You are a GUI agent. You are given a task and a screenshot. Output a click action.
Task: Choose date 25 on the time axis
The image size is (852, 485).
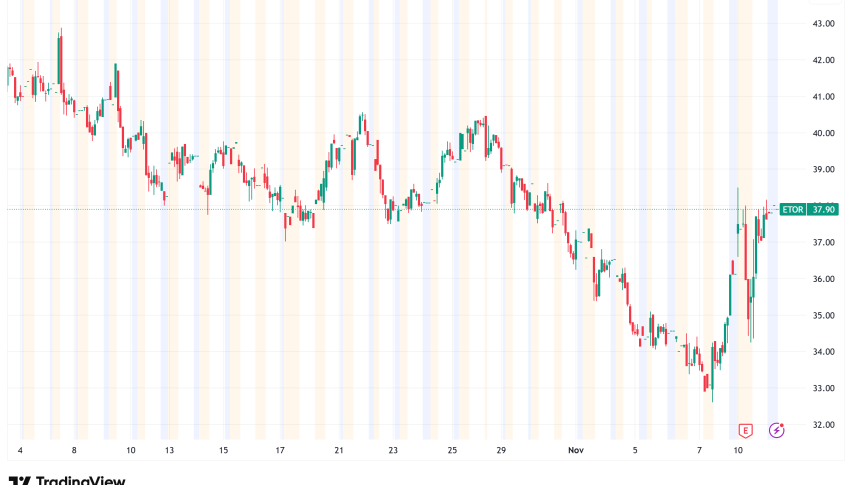click(x=452, y=451)
